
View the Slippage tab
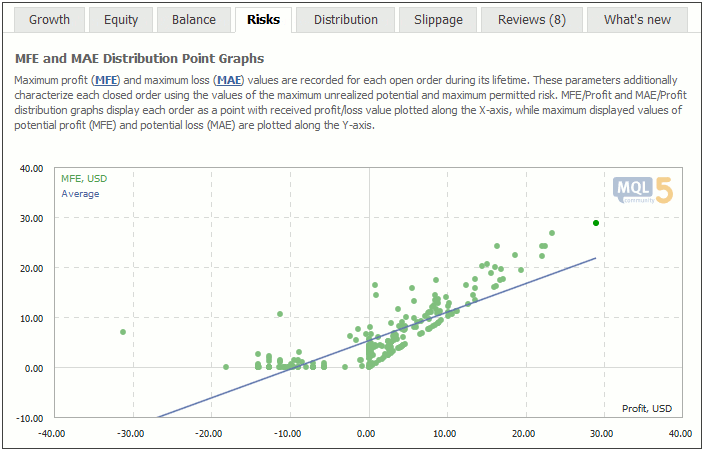click(x=438, y=20)
